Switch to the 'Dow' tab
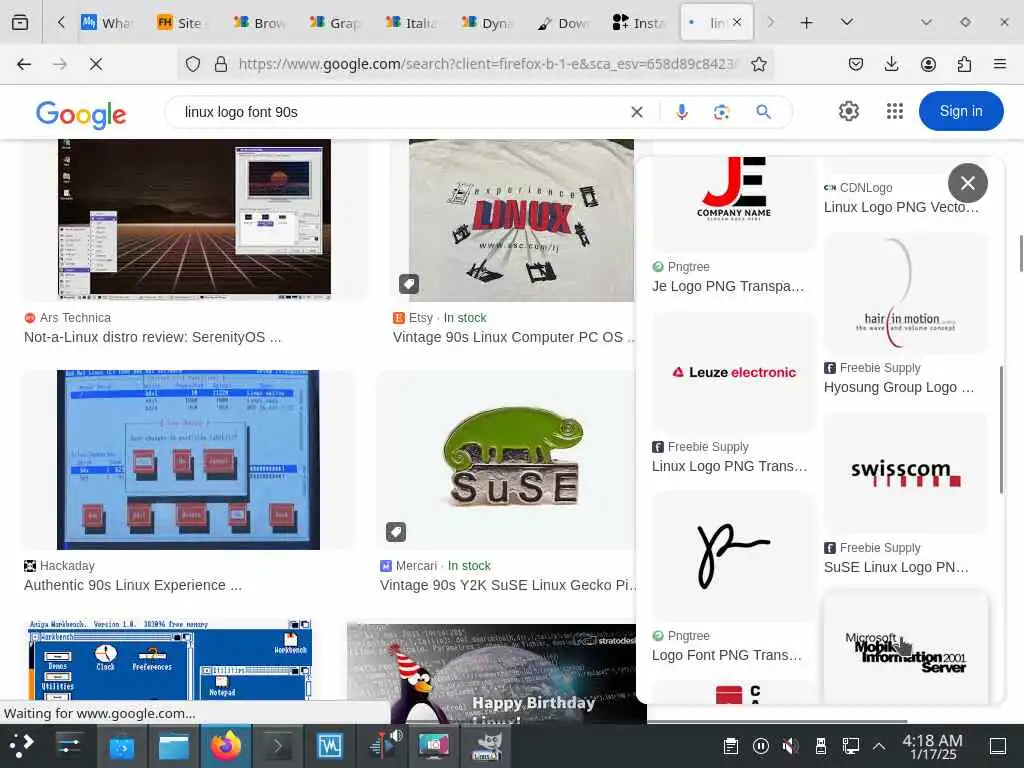The image size is (1024, 768). 563,22
